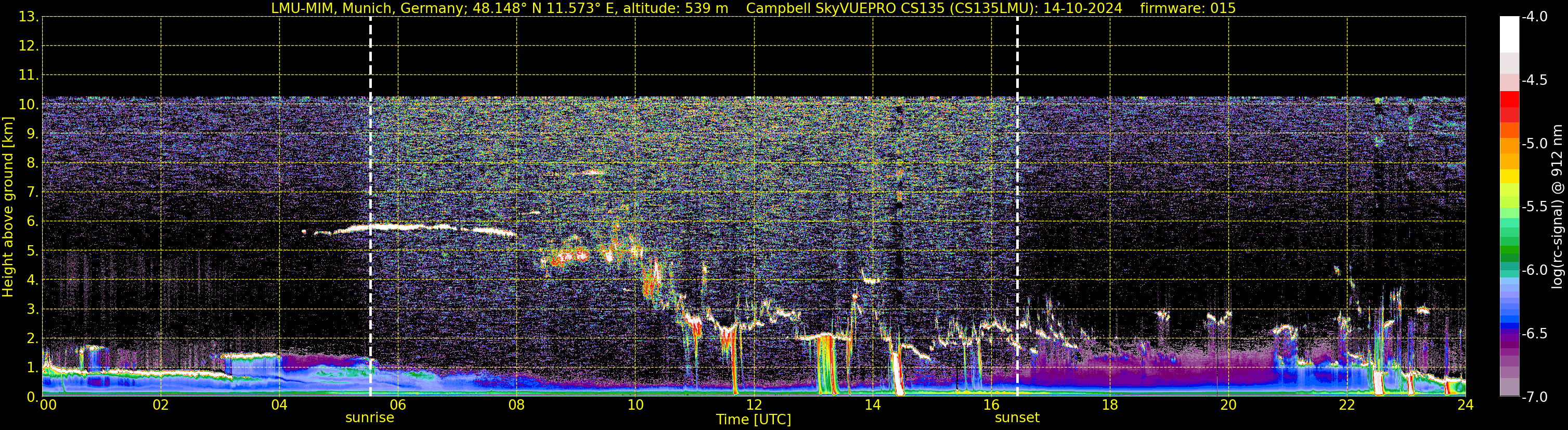Image resolution: width=1568 pixels, height=430 pixels.
Task: Click the '02' time tick label
Action: [161, 405]
